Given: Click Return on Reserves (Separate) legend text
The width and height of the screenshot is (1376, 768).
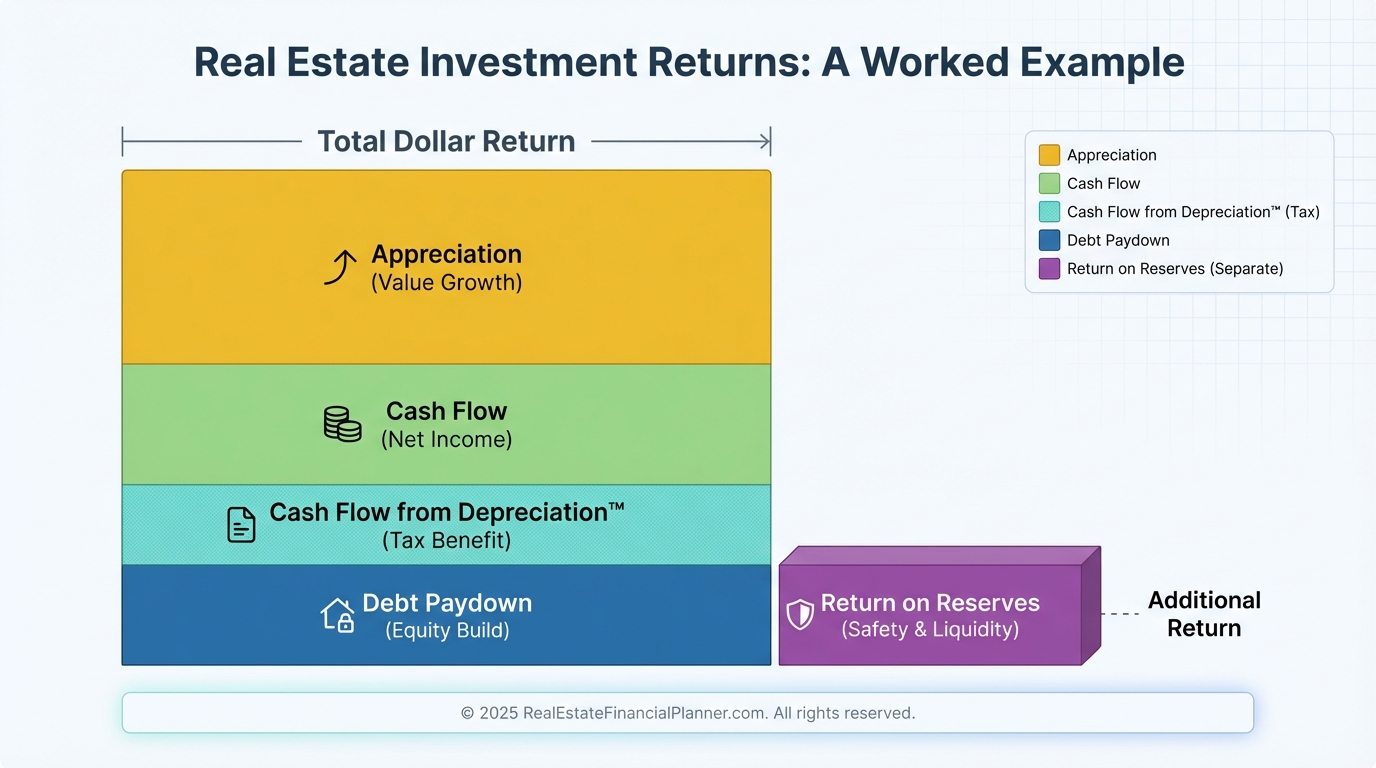Looking at the screenshot, I should pos(1175,269).
